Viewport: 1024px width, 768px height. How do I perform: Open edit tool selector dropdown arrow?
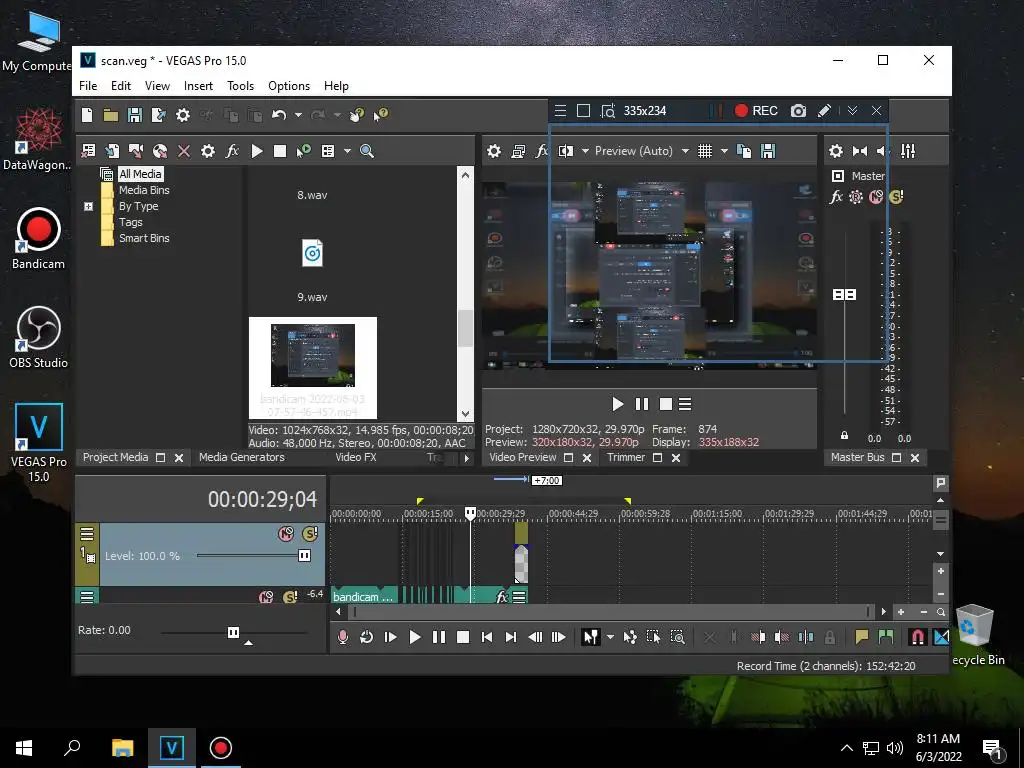click(610, 637)
